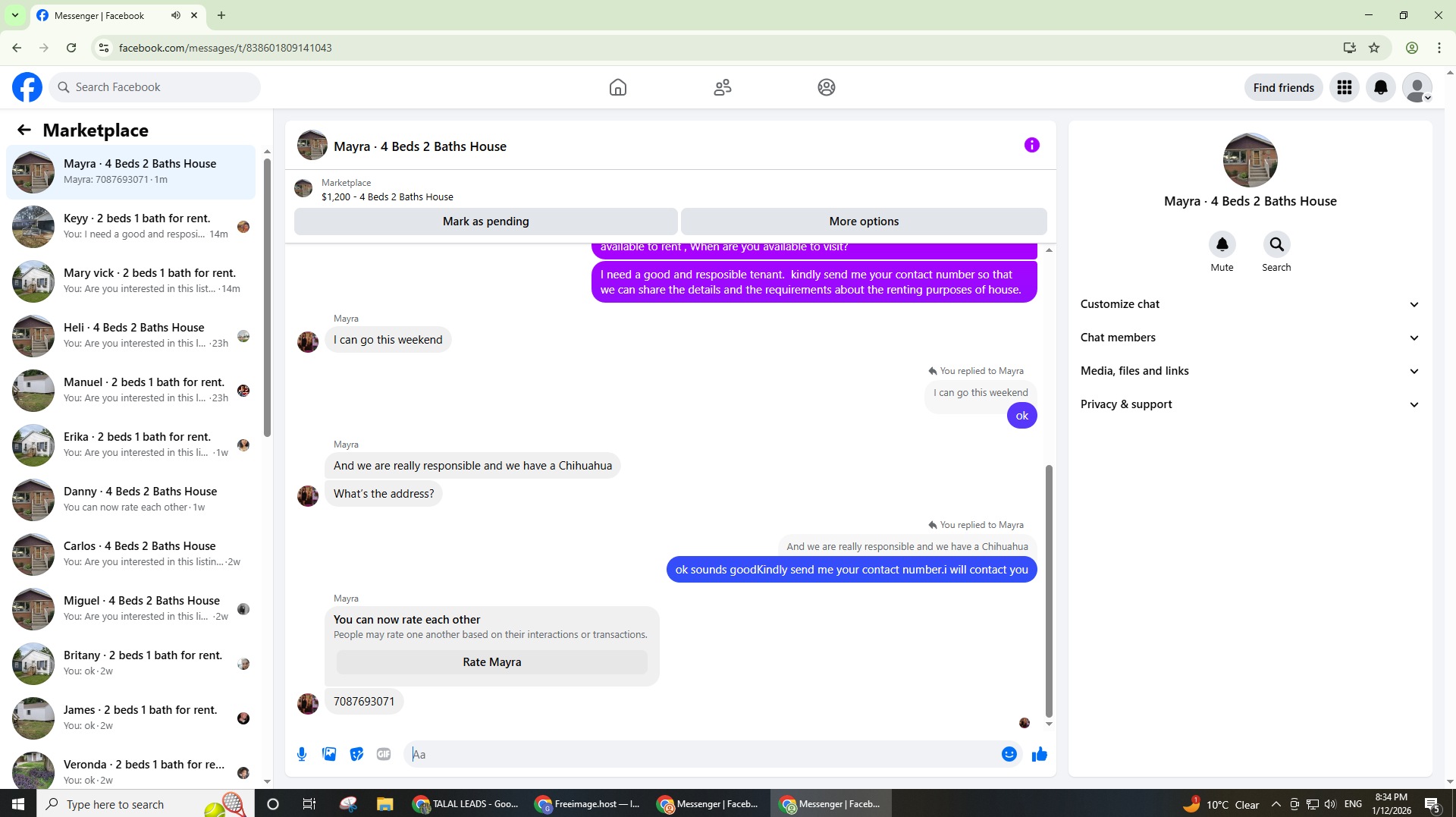View site information icon in address bar
This screenshot has width=1456, height=817.
pos(104,48)
